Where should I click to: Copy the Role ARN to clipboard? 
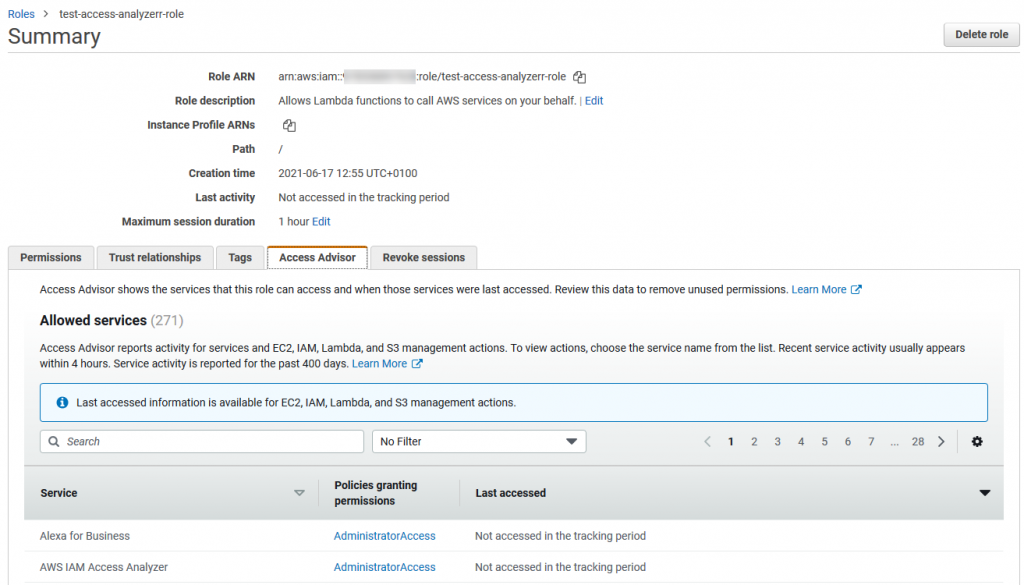tap(578, 76)
